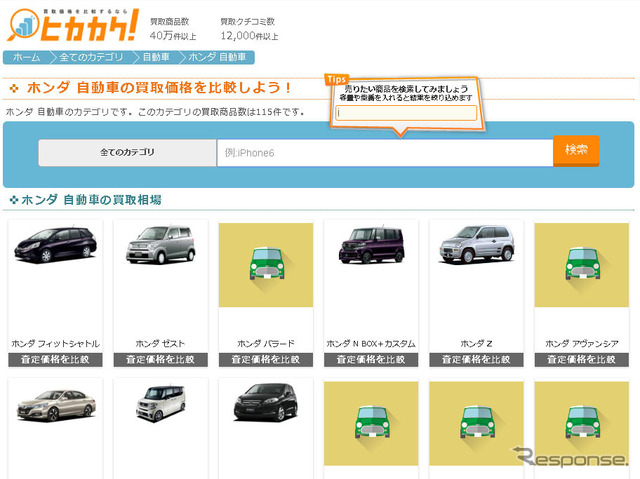This screenshot has height=479, width=640.
Task: Click the 買取クチコミ数 12,000件以上 text
Action: tap(249, 29)
